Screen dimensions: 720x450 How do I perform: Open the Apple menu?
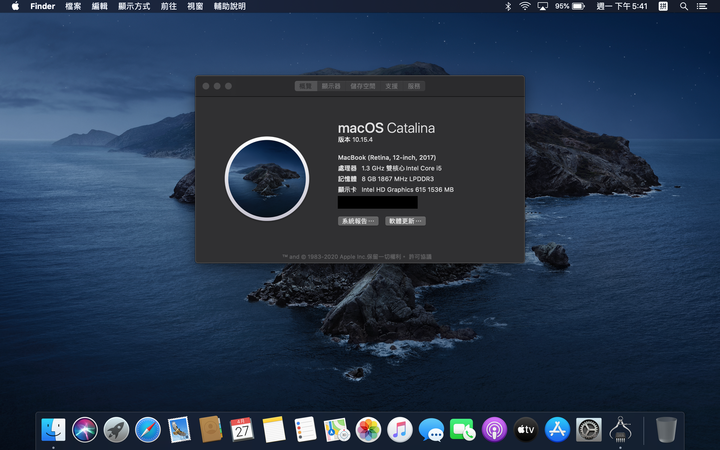pyautogui.click(x=15, y=6)
